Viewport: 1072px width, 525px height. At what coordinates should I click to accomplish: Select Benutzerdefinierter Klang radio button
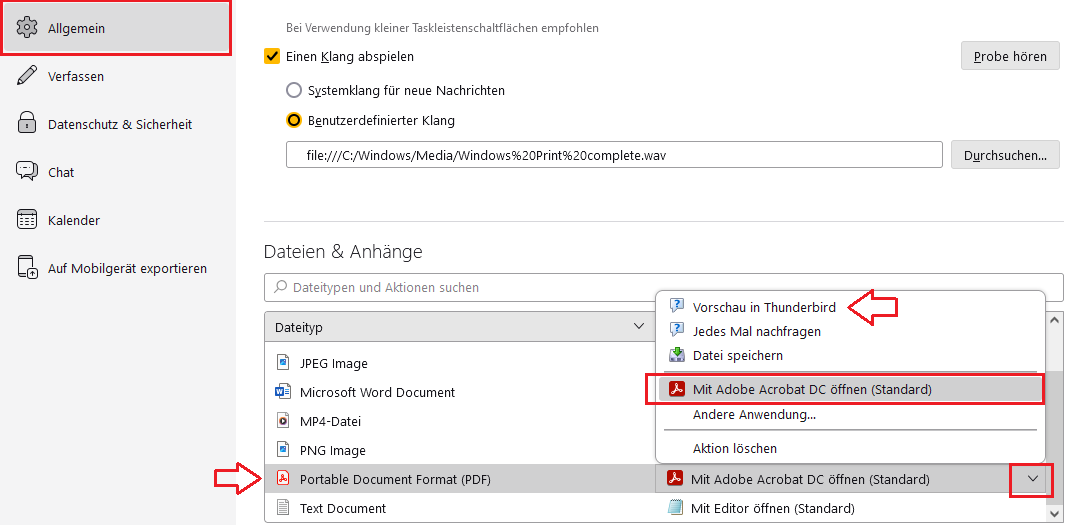click(294, 121)
